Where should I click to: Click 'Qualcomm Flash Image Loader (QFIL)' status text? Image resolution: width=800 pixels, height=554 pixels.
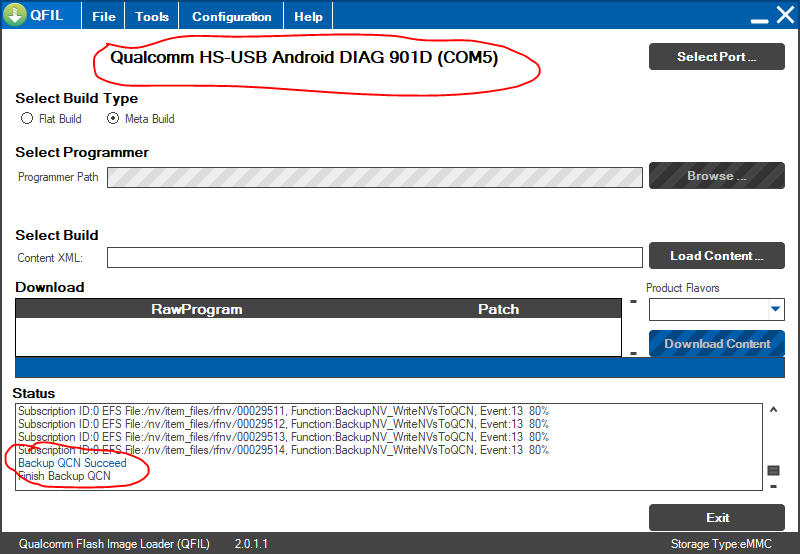pyautogui.click(x=114, y=544)
